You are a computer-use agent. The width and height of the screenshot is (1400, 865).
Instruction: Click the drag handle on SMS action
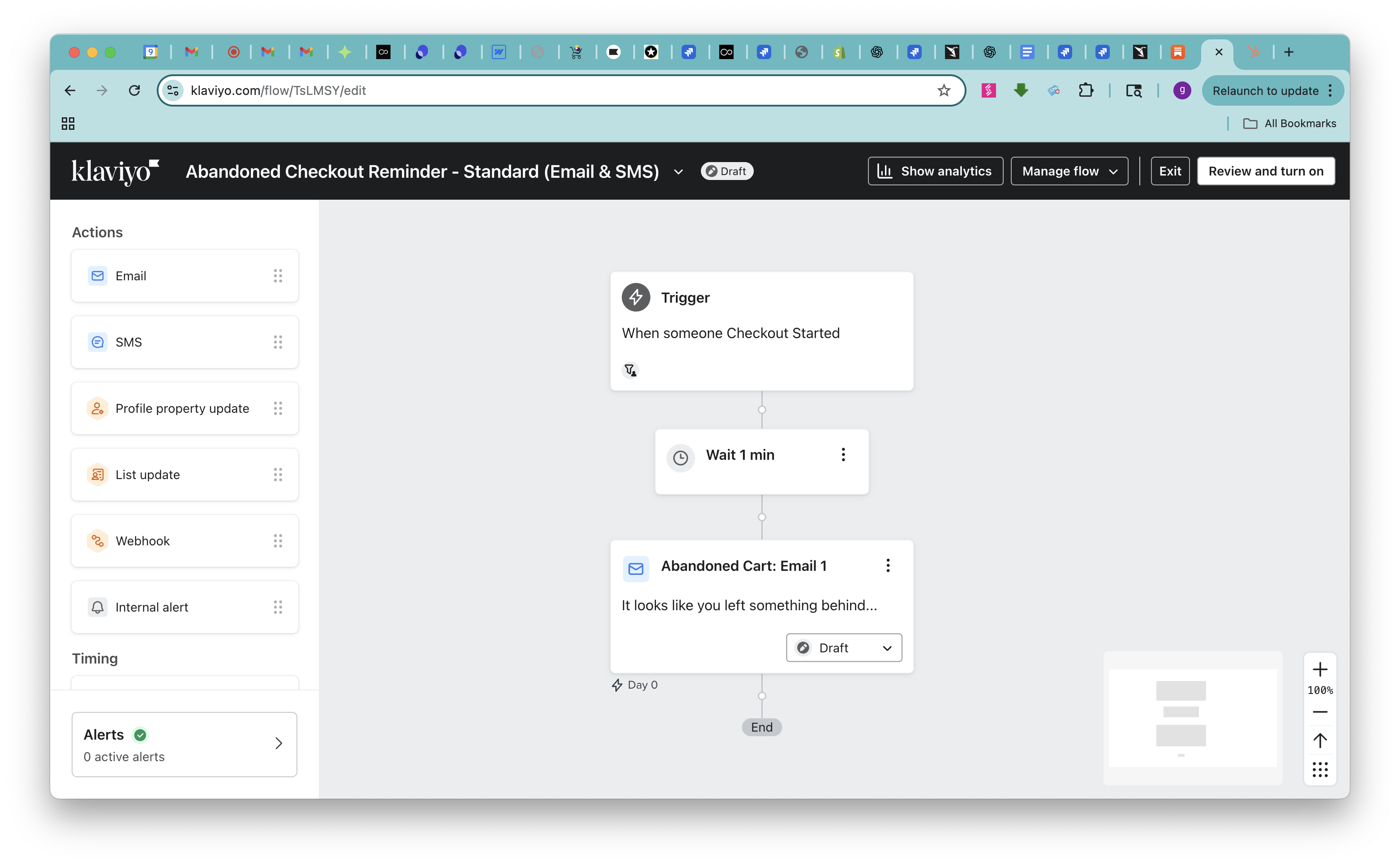(x=278, y=342)
